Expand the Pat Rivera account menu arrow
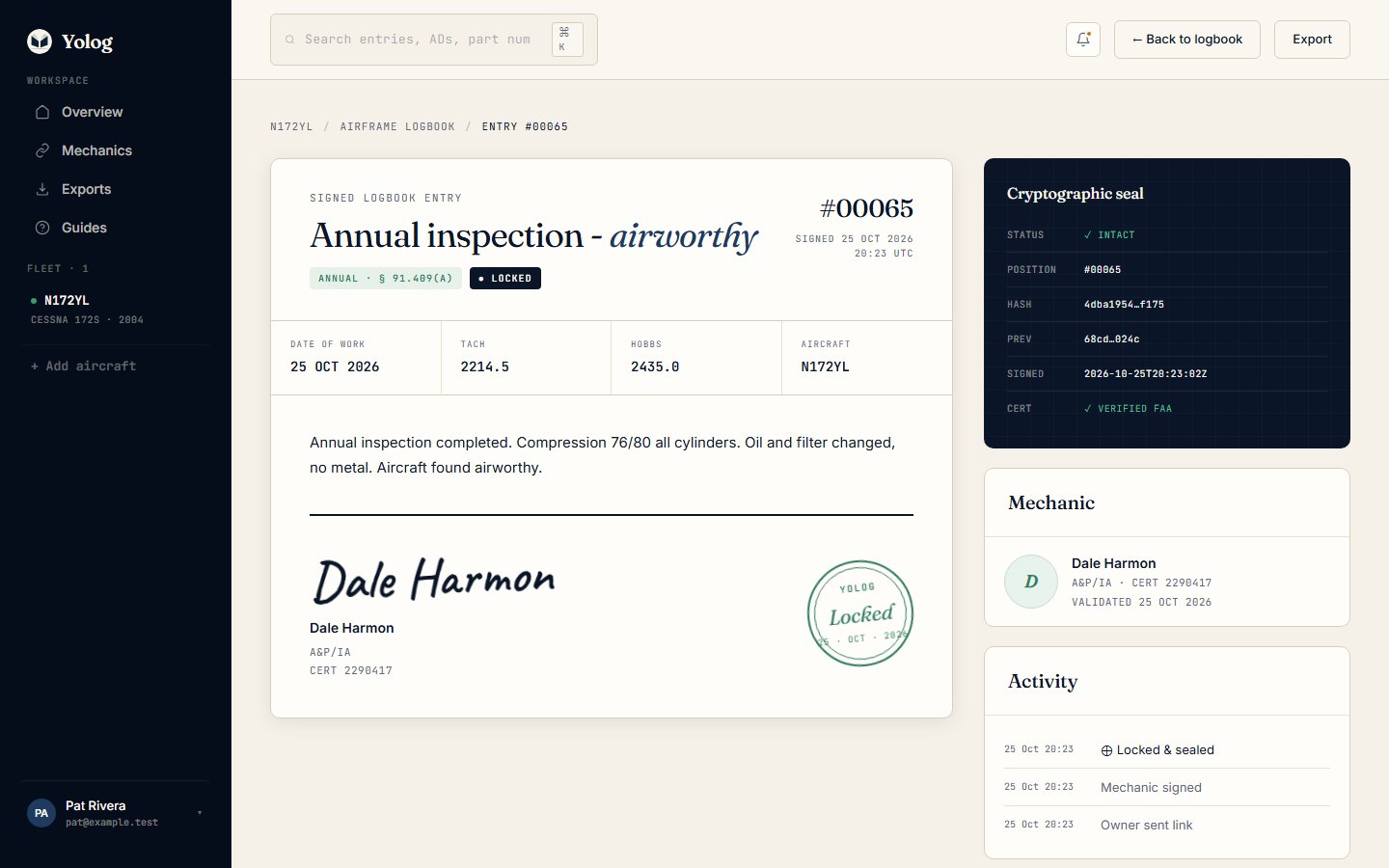 [200, 813]
